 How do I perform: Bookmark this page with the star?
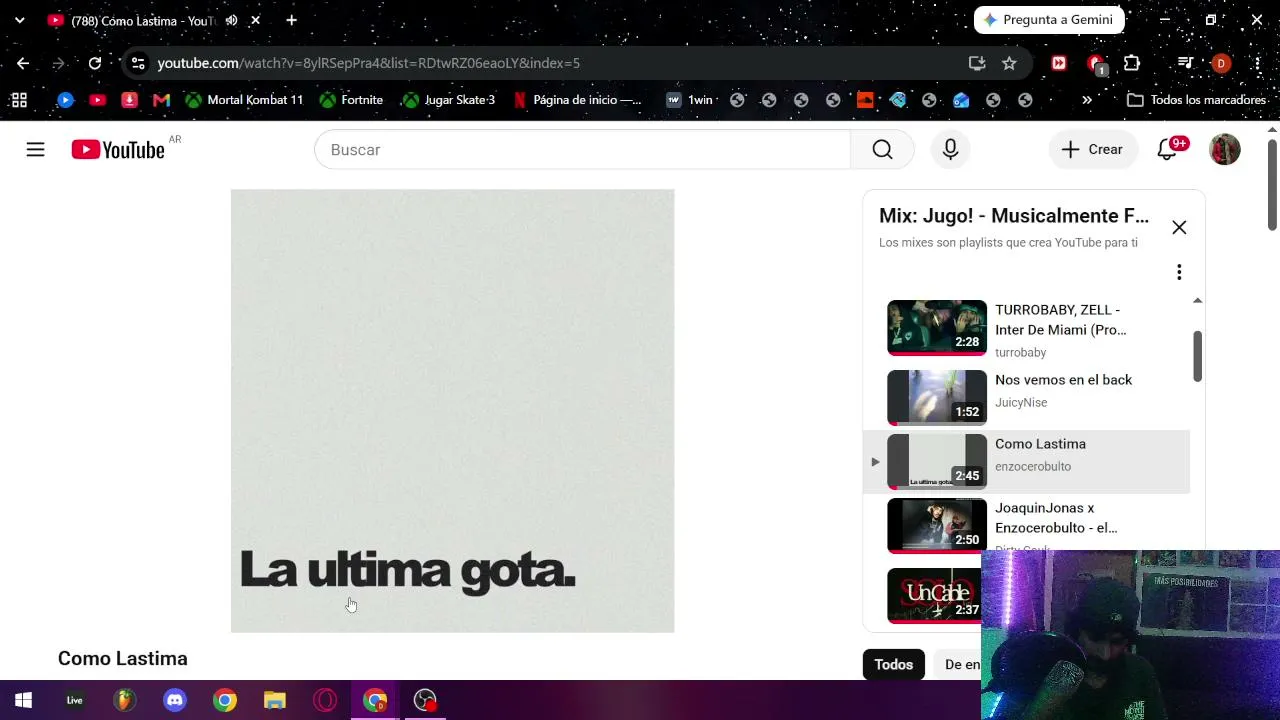(x=1009, y=63)
